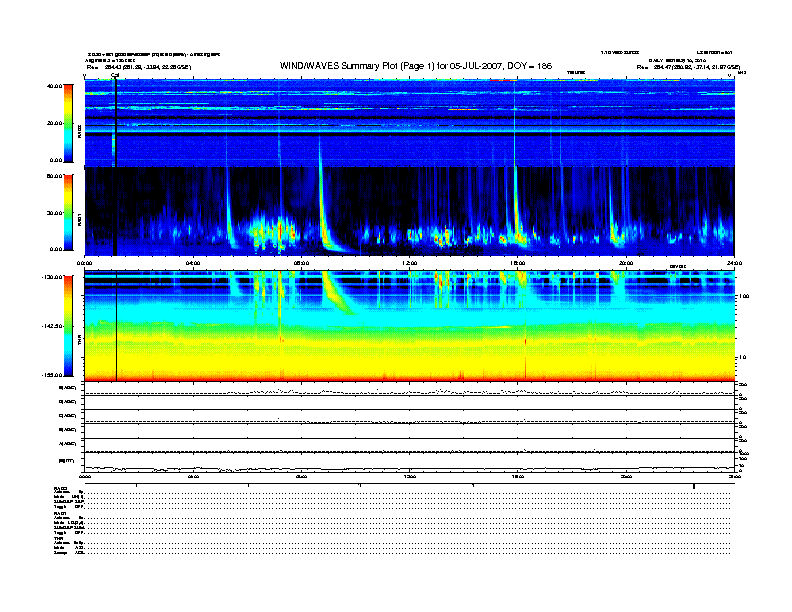Viewport: 792px width, 612px height.
Task: Click the strong burst near 16:00 in RAD1
Action: [517, 212]
